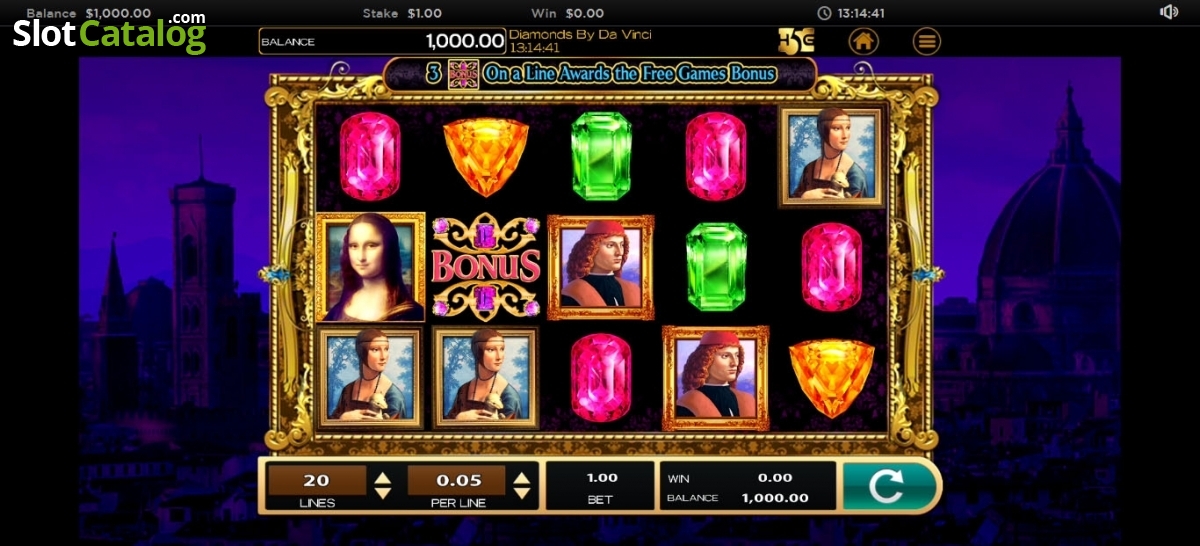Open the home icon in top bar
This screenshot has height=546, width=1200.
click(864, 41)
